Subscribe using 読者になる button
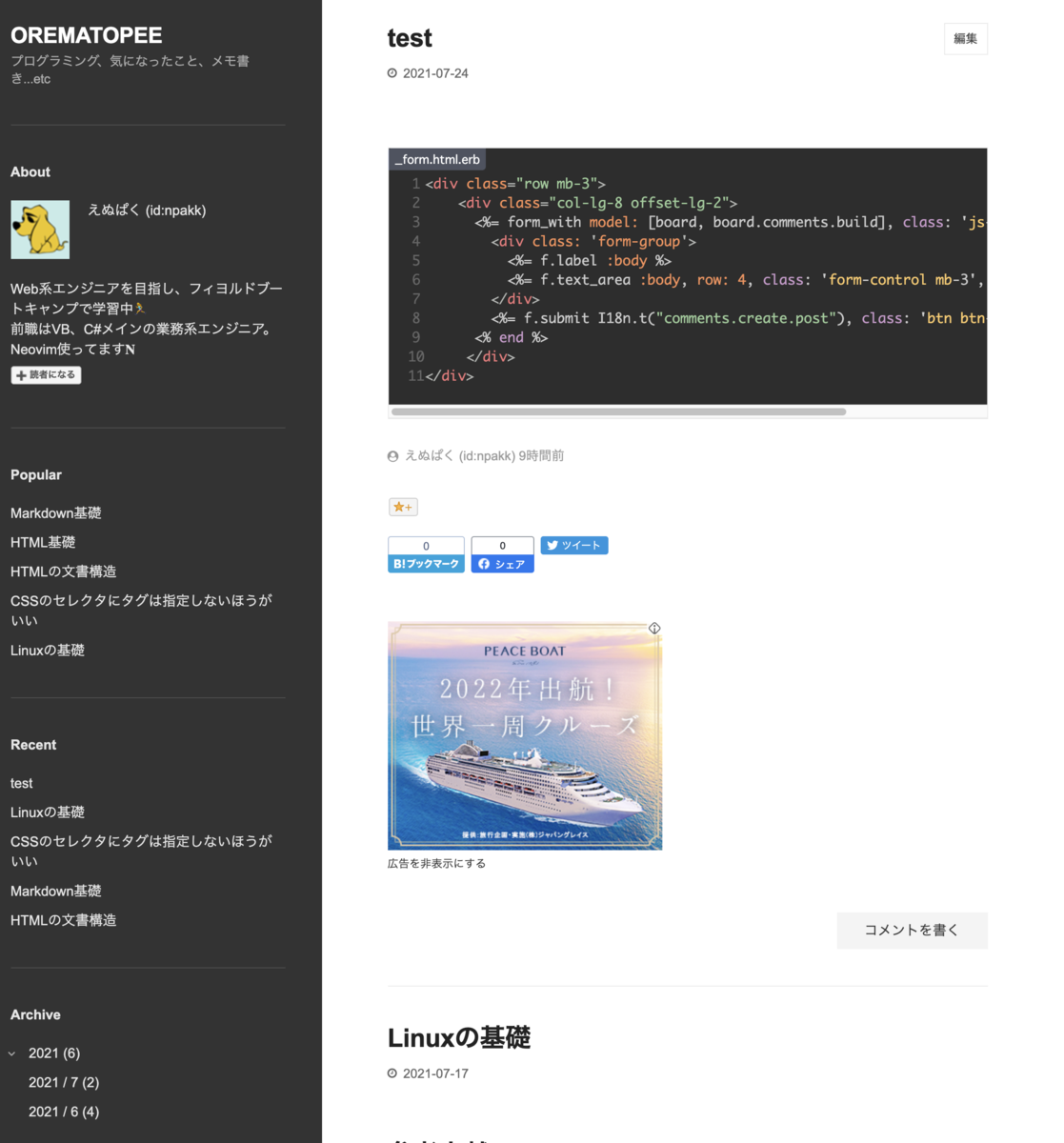Image resolution: width=1064 pixels, height=1143 pixels. 46,375
